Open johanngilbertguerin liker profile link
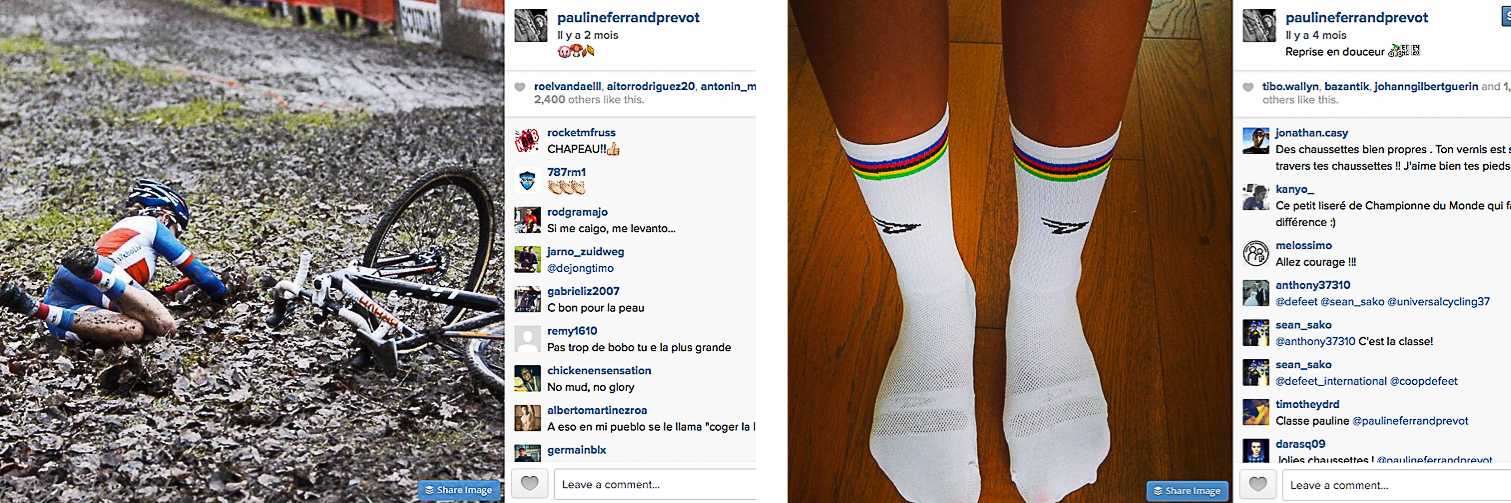This screenshot has width=1511, height=503. click(1426, 86)
